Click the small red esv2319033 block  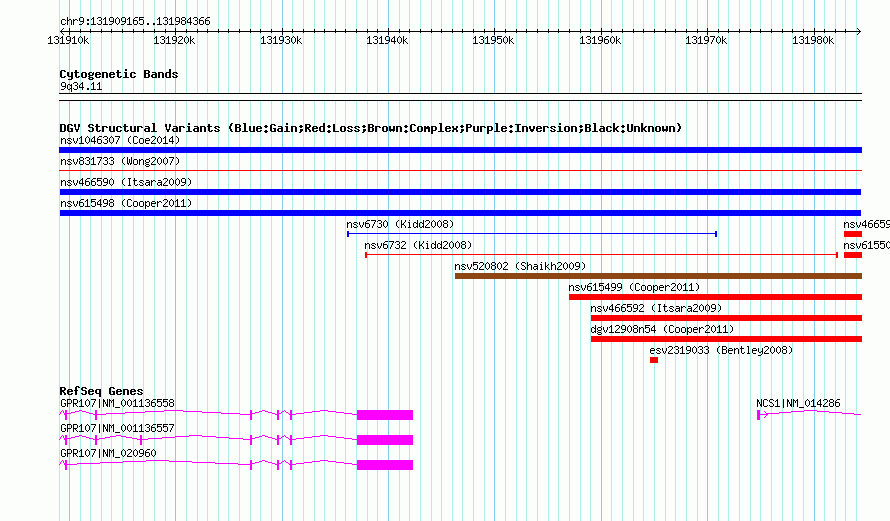654,360
